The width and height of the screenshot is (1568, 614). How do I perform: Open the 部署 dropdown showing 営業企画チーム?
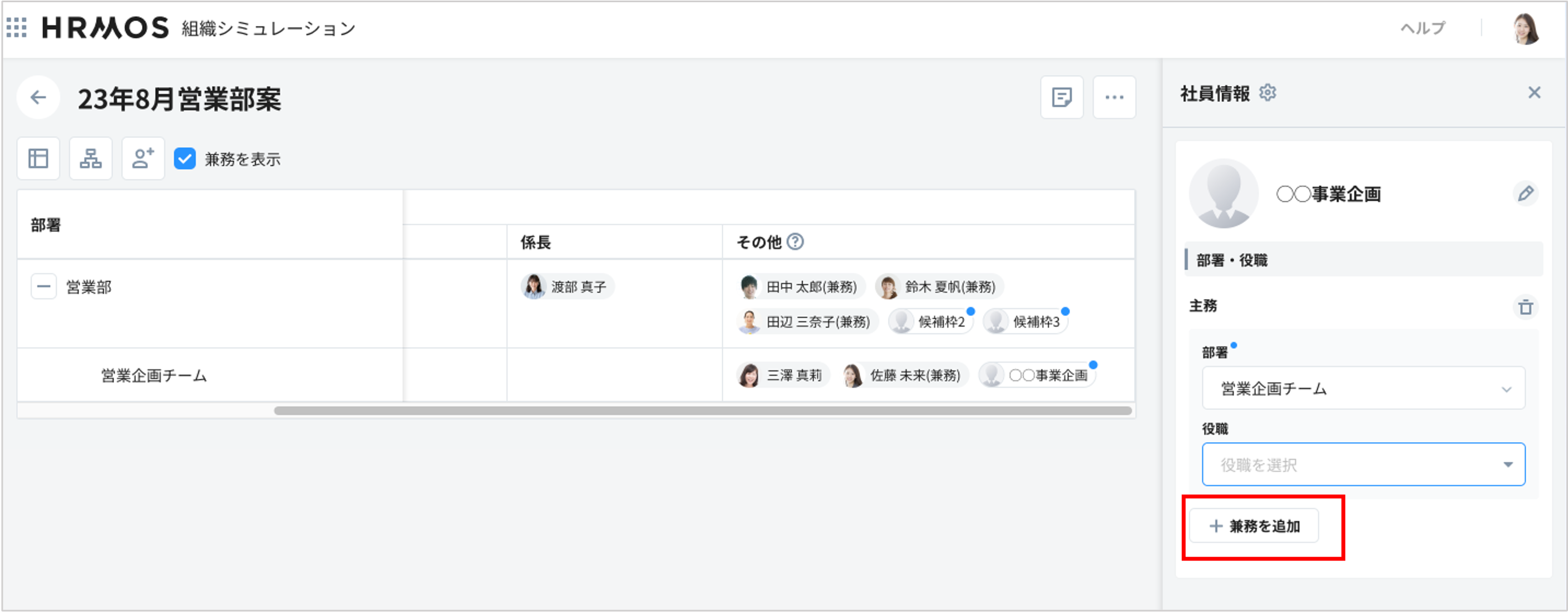[x=1363, y=388]
